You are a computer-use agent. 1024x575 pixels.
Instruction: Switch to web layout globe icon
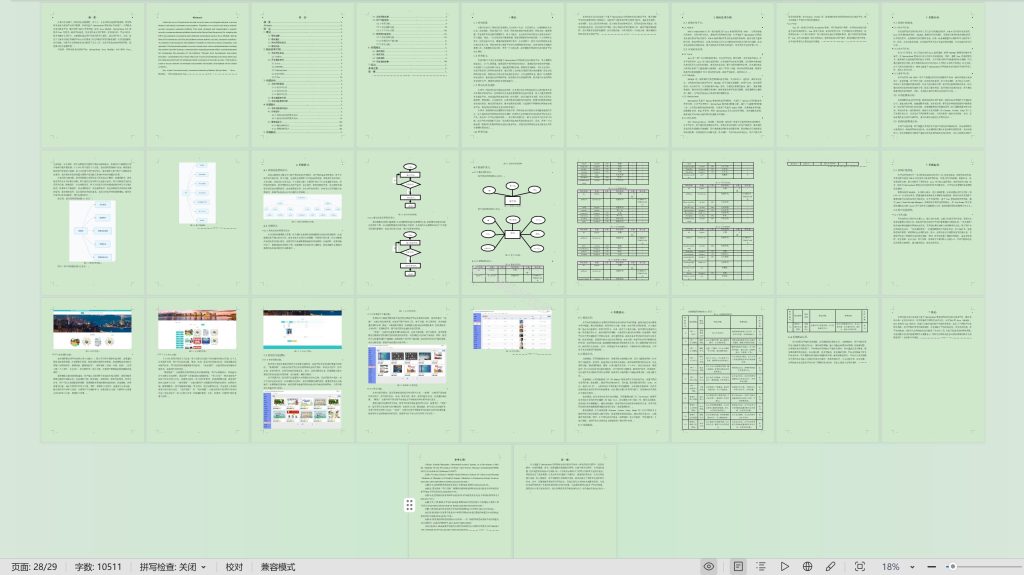pyautogui.click(x=807, y=567)
